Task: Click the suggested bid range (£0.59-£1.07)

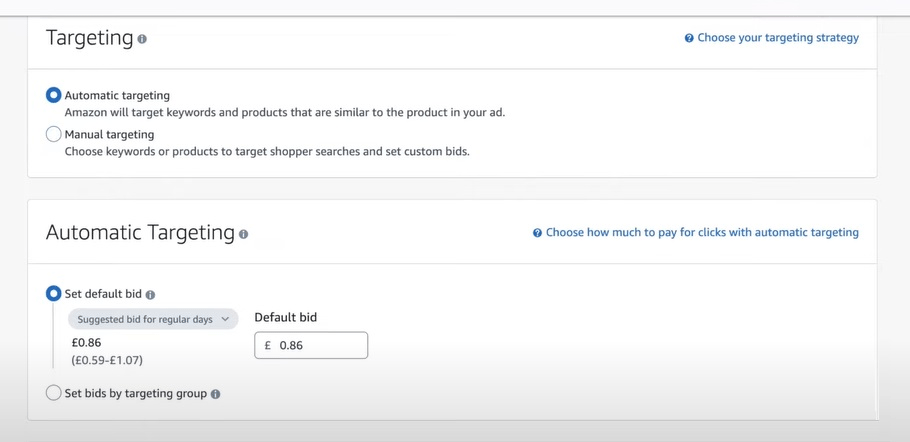Action: point(107,360)
